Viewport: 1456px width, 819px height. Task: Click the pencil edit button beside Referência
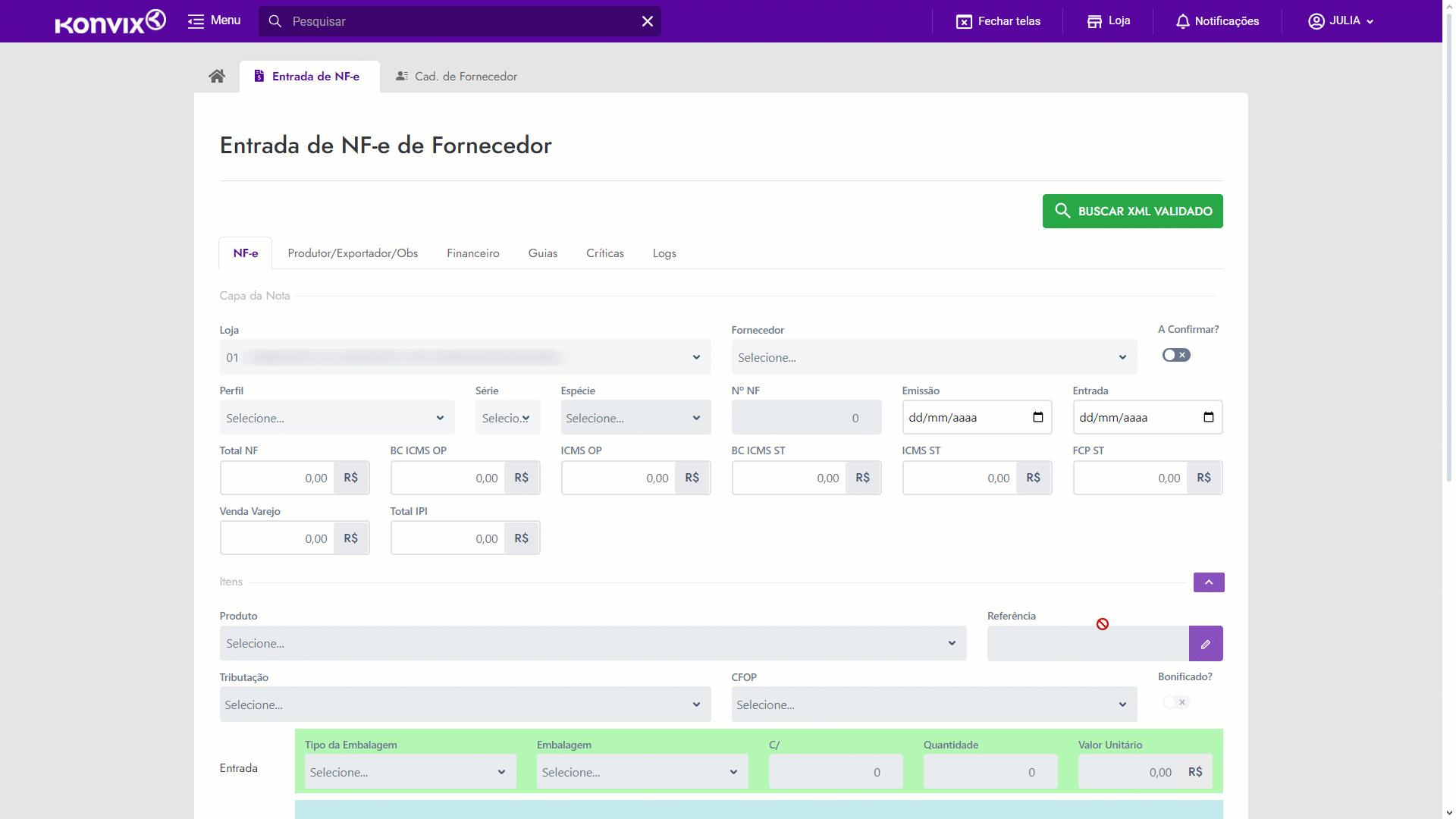[x=1205, y=644]
